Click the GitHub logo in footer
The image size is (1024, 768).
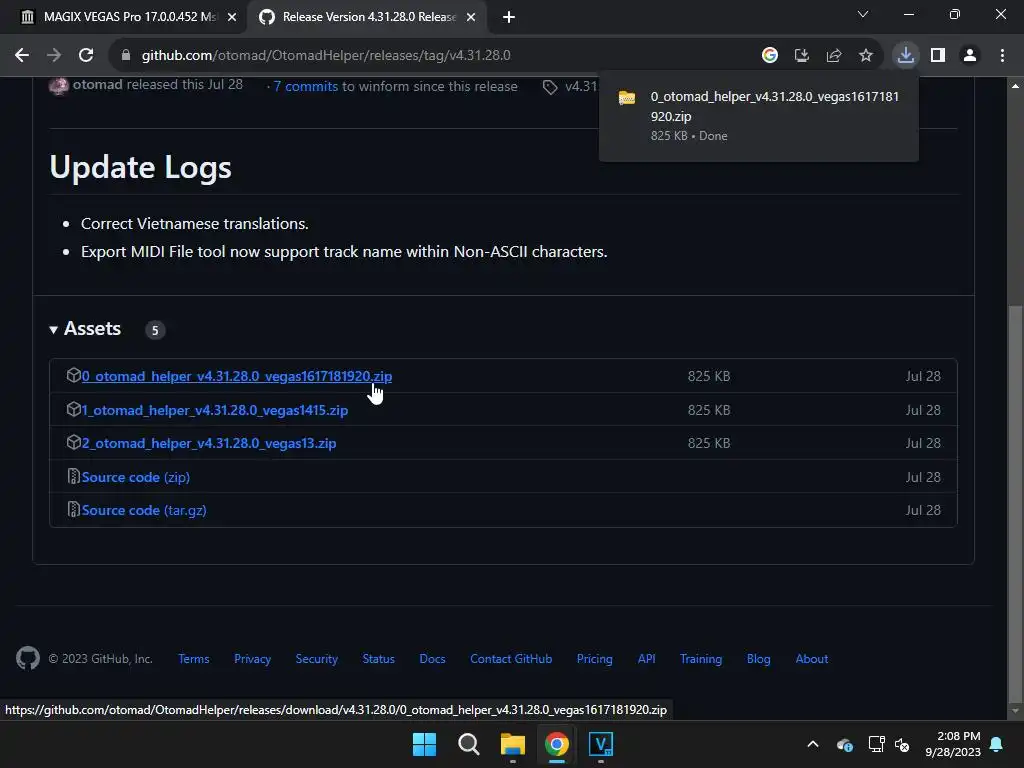[x=27, y=658]
